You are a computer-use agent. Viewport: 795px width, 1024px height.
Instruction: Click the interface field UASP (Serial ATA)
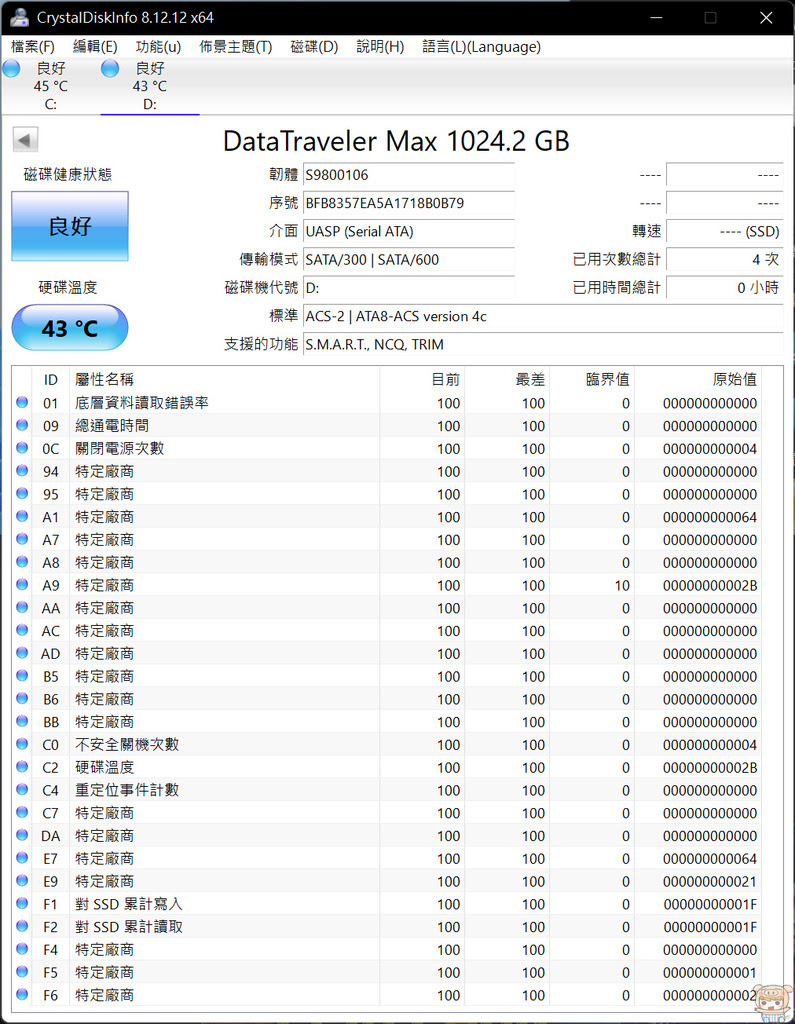click(x=409, y=231)
